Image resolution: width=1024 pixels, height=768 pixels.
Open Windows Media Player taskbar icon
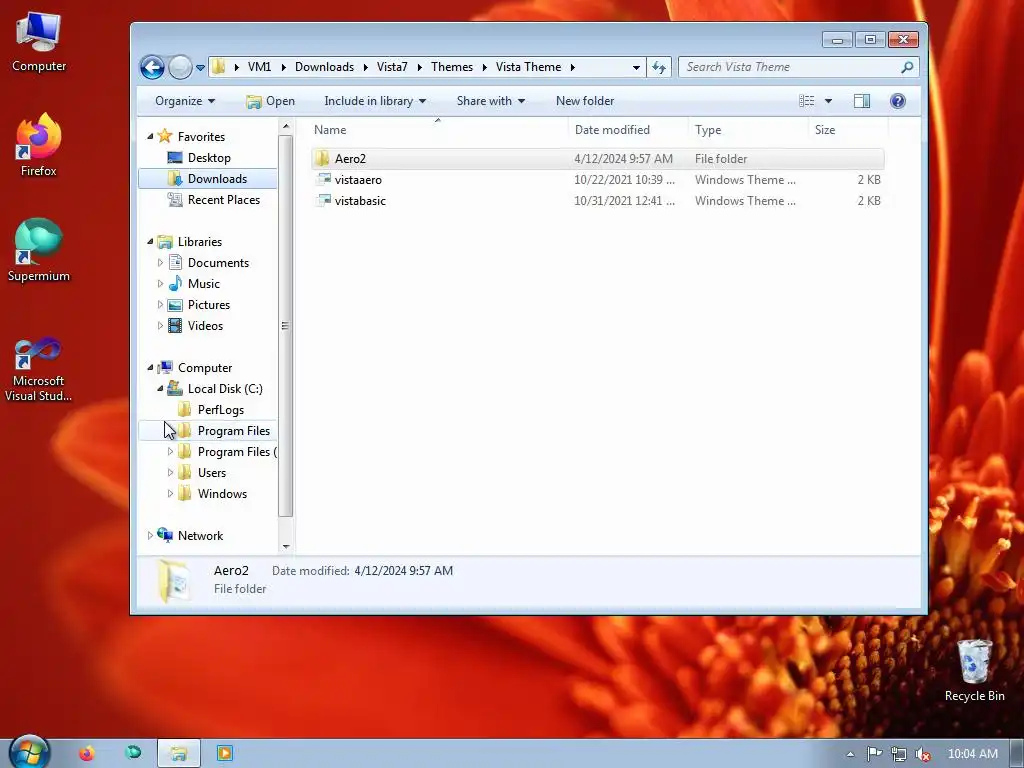pyautogui.click(x=224, y=753)
